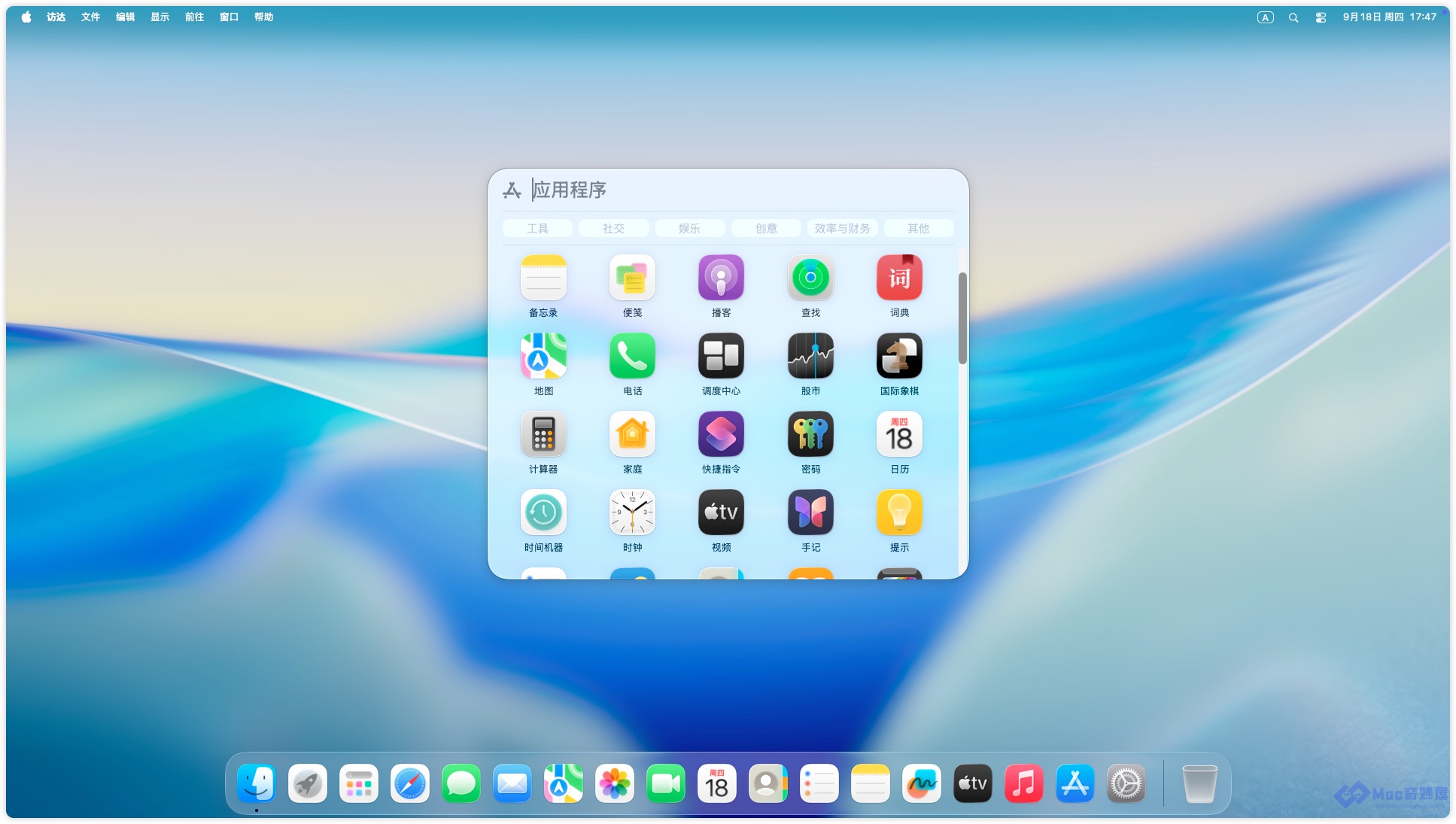Open the 访达 Finder menu
Screen dimensions: 1456x824
click(56, 17)
